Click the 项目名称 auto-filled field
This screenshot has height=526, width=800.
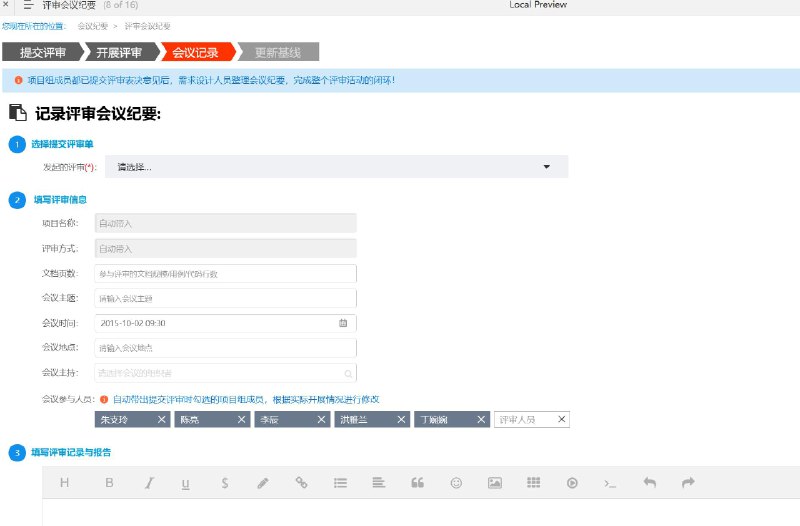coord(226,223)
